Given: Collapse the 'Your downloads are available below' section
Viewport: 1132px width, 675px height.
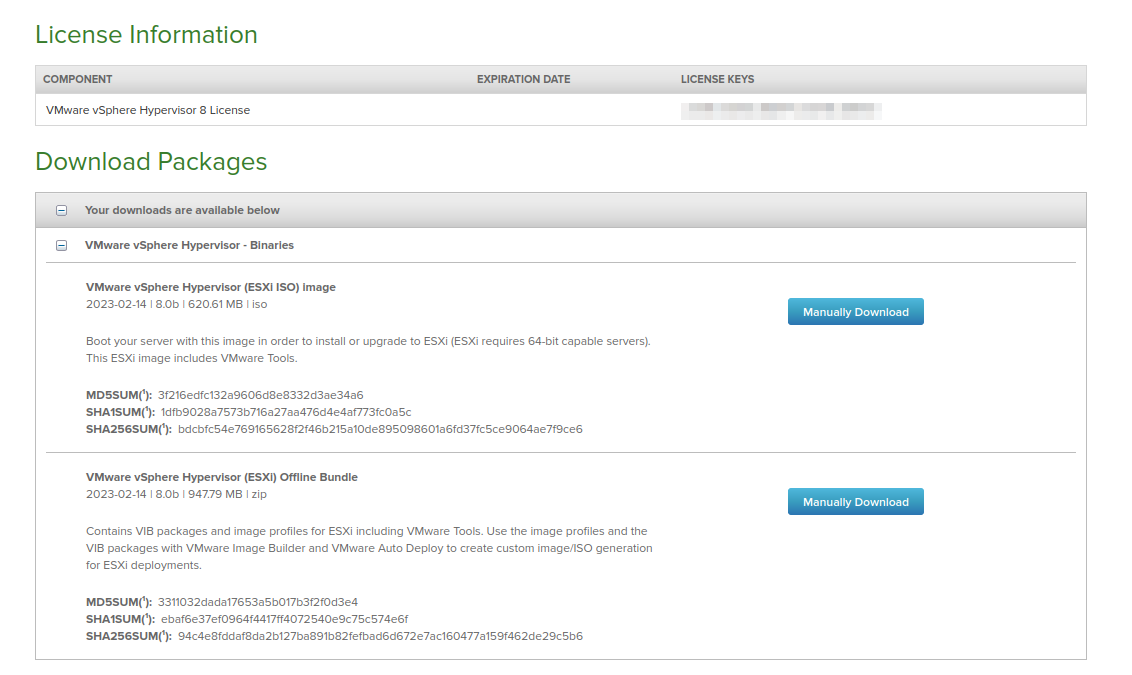Looking at the screenshot, I should [x=61, y=211].
